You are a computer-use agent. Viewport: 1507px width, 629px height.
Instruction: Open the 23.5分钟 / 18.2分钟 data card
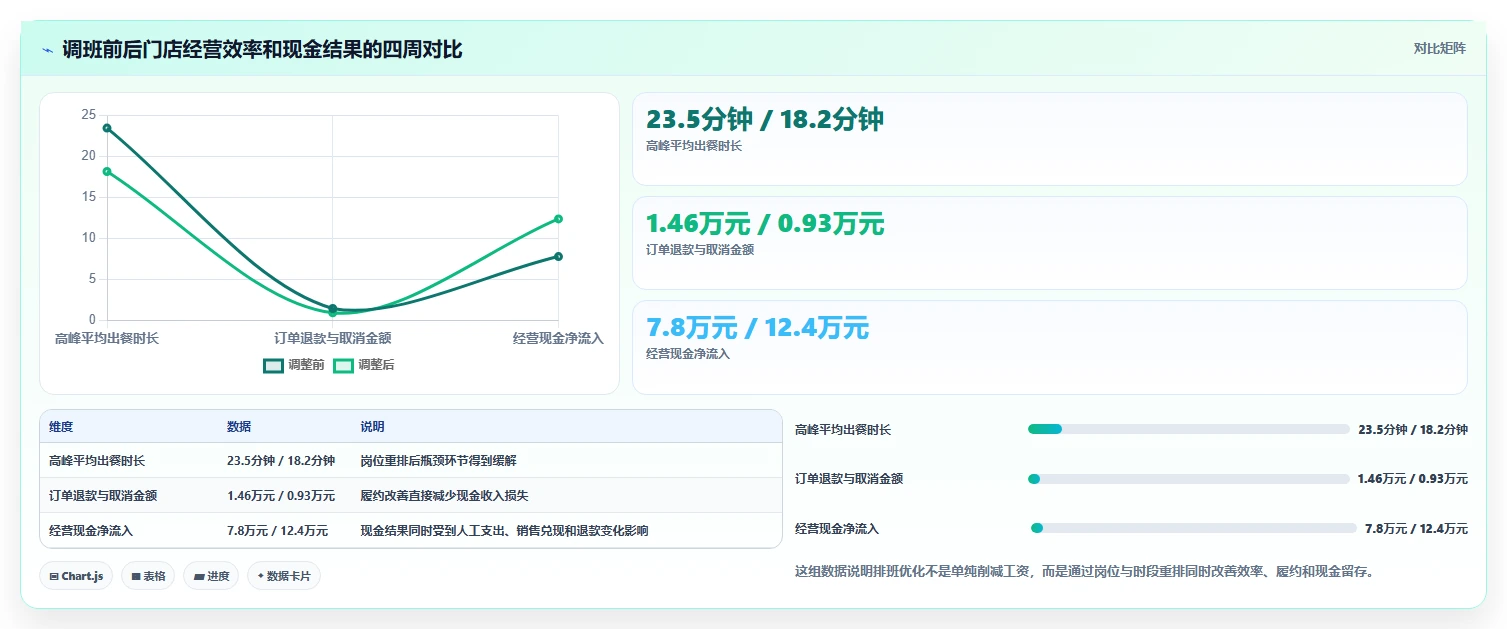(1050, 139)
